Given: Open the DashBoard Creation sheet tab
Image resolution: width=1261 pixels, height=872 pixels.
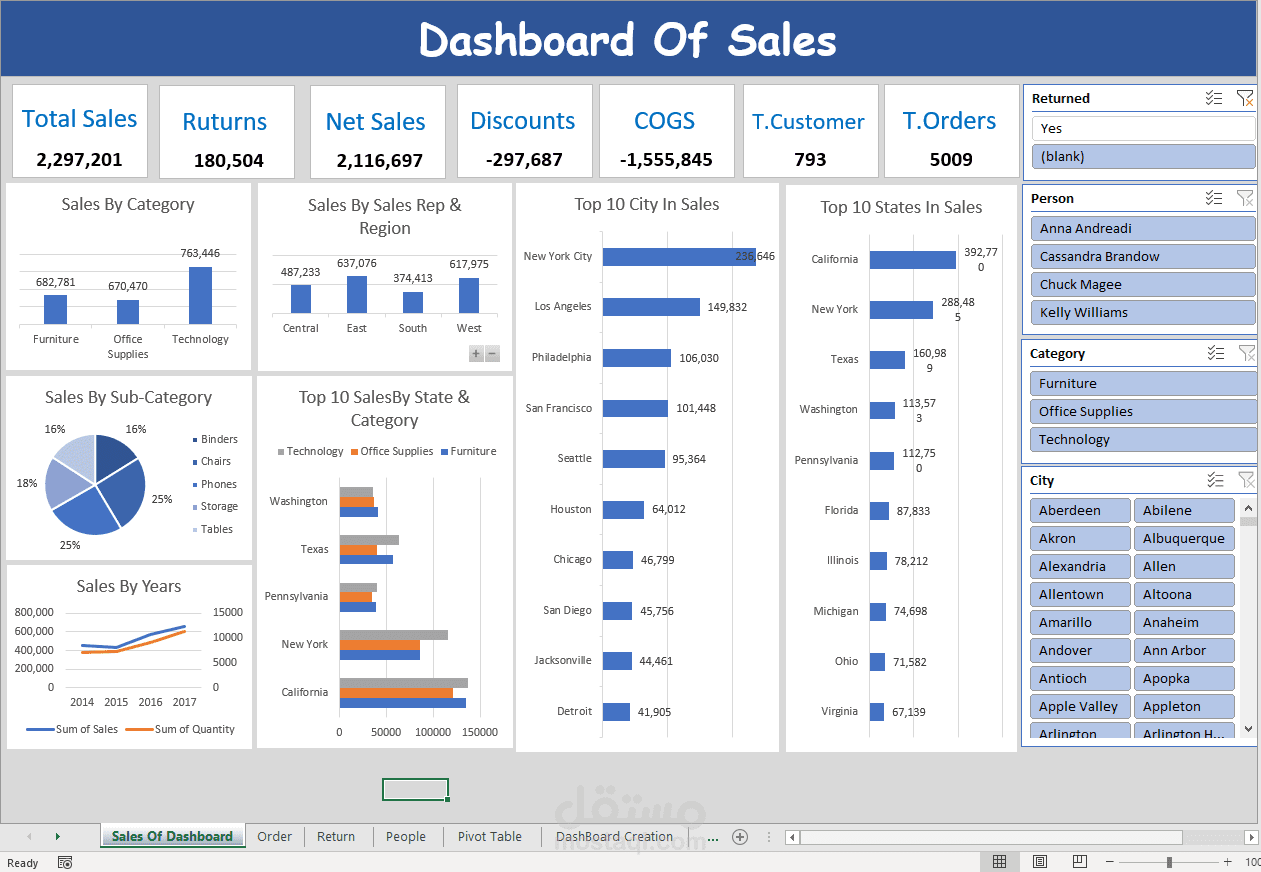Looking at the screenshot, I should click(614, 837).
